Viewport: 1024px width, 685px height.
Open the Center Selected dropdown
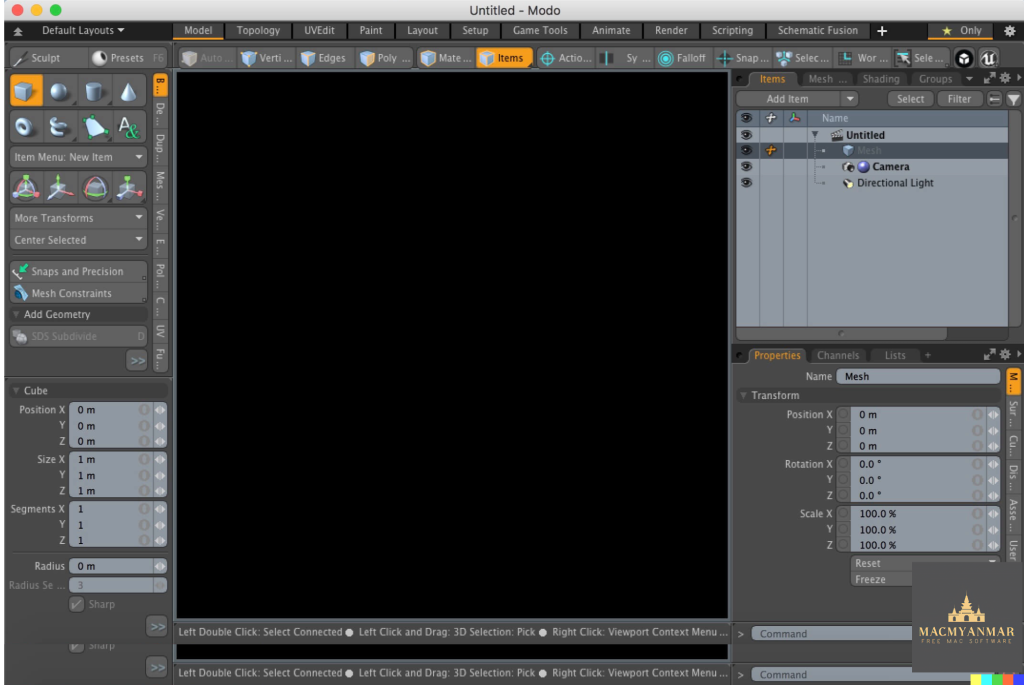(x=78, y=240)
